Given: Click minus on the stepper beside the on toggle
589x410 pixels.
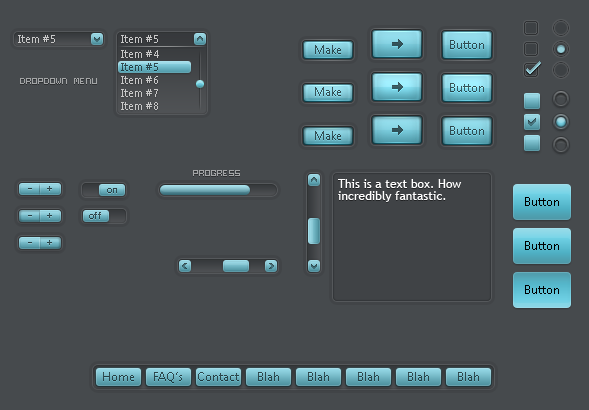Looking at the screenshot, I should click(x=30, y=189).
